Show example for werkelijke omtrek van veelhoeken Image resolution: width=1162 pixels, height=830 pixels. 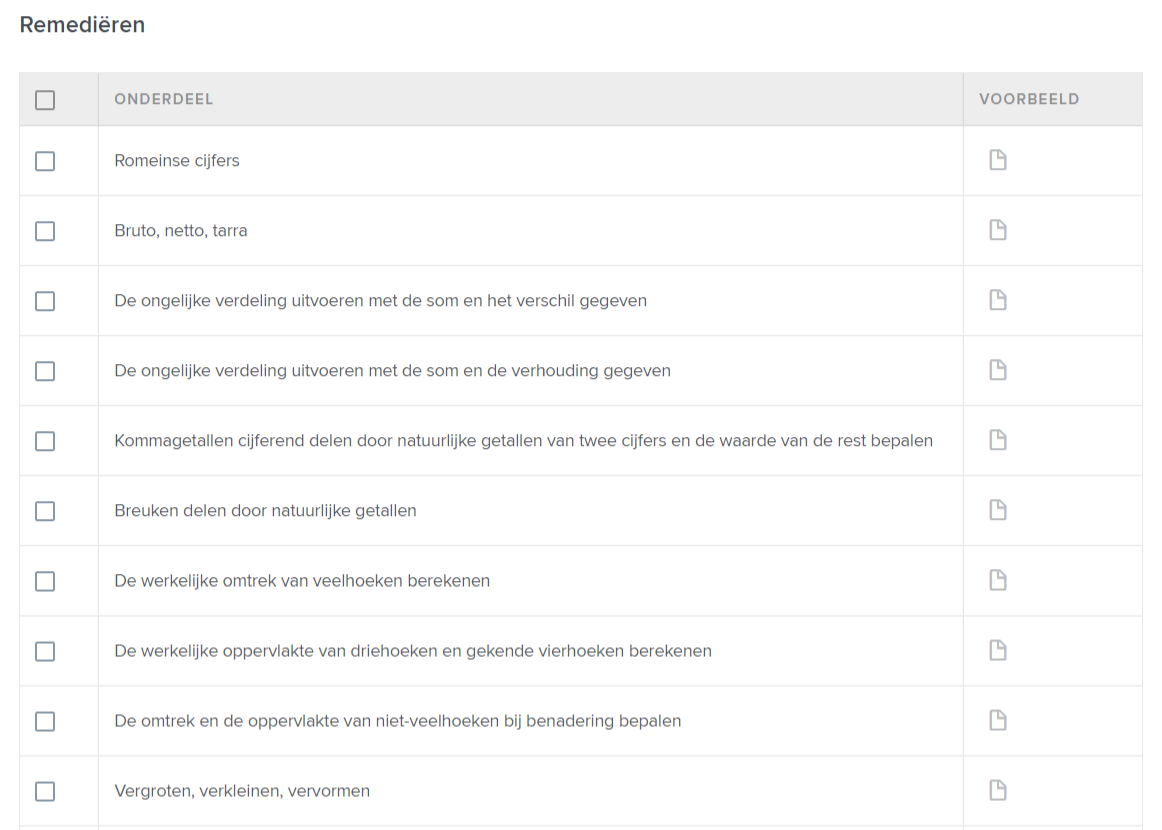pos(997,580)
